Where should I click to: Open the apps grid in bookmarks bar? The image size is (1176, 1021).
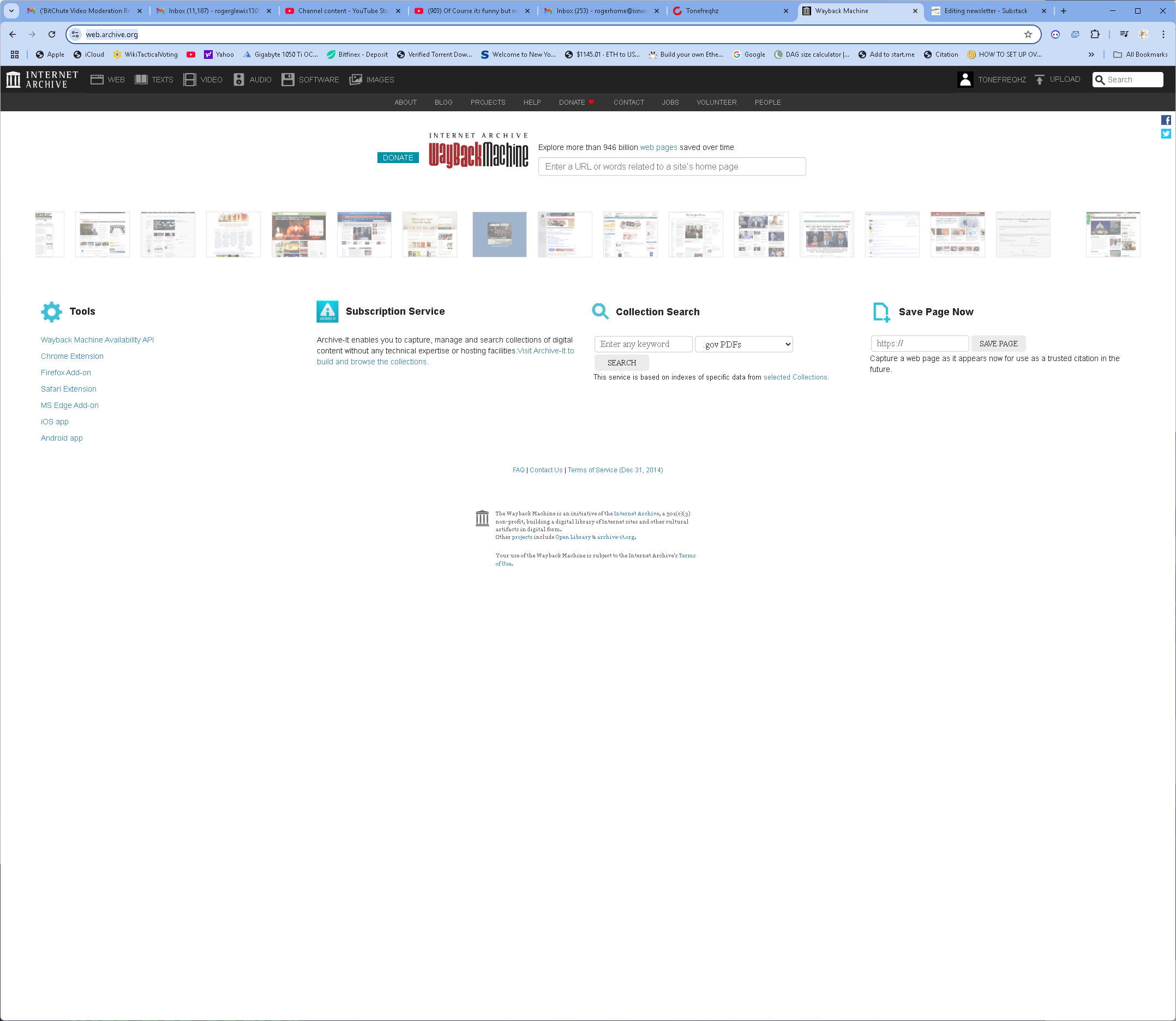tap(15, 55)
